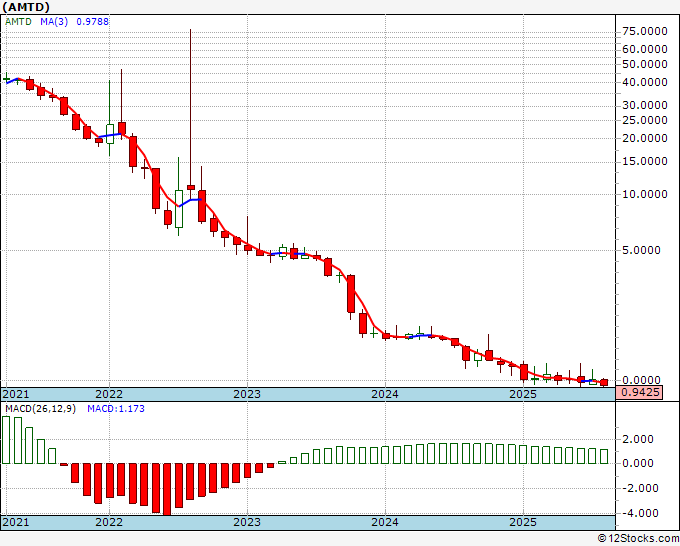The image size is (680, 546).
Task: Click the MACD:1.173 value label
Action: coord(116,409)
